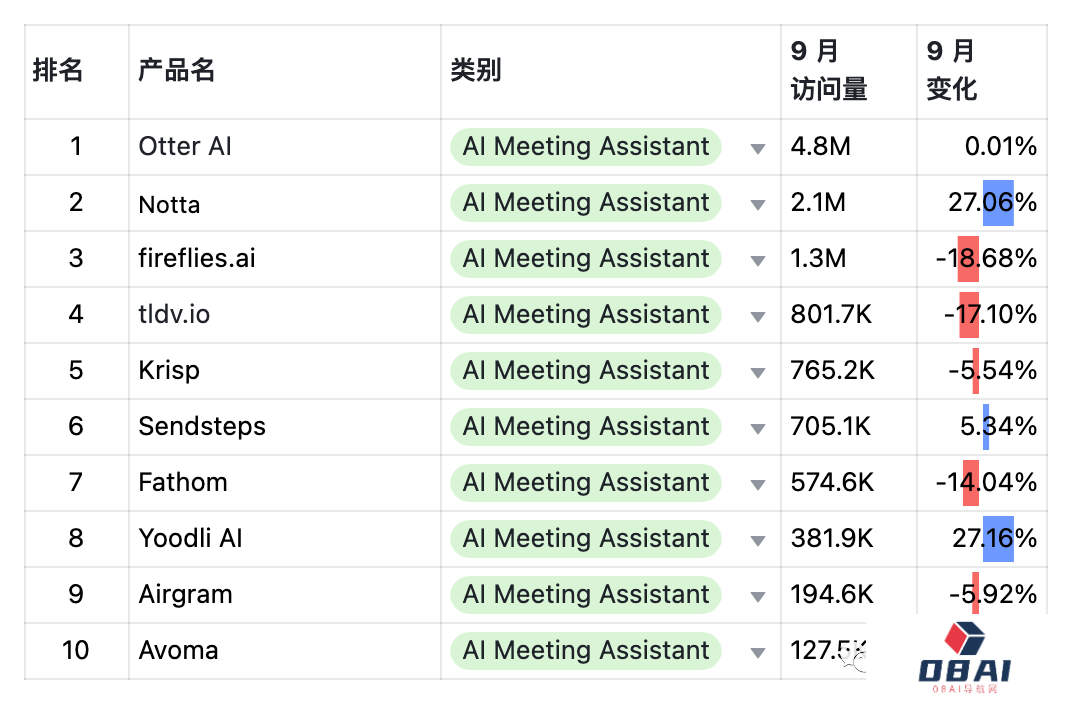Open the Sendsteps row category dropdown arrow

(x=757, y=429)
